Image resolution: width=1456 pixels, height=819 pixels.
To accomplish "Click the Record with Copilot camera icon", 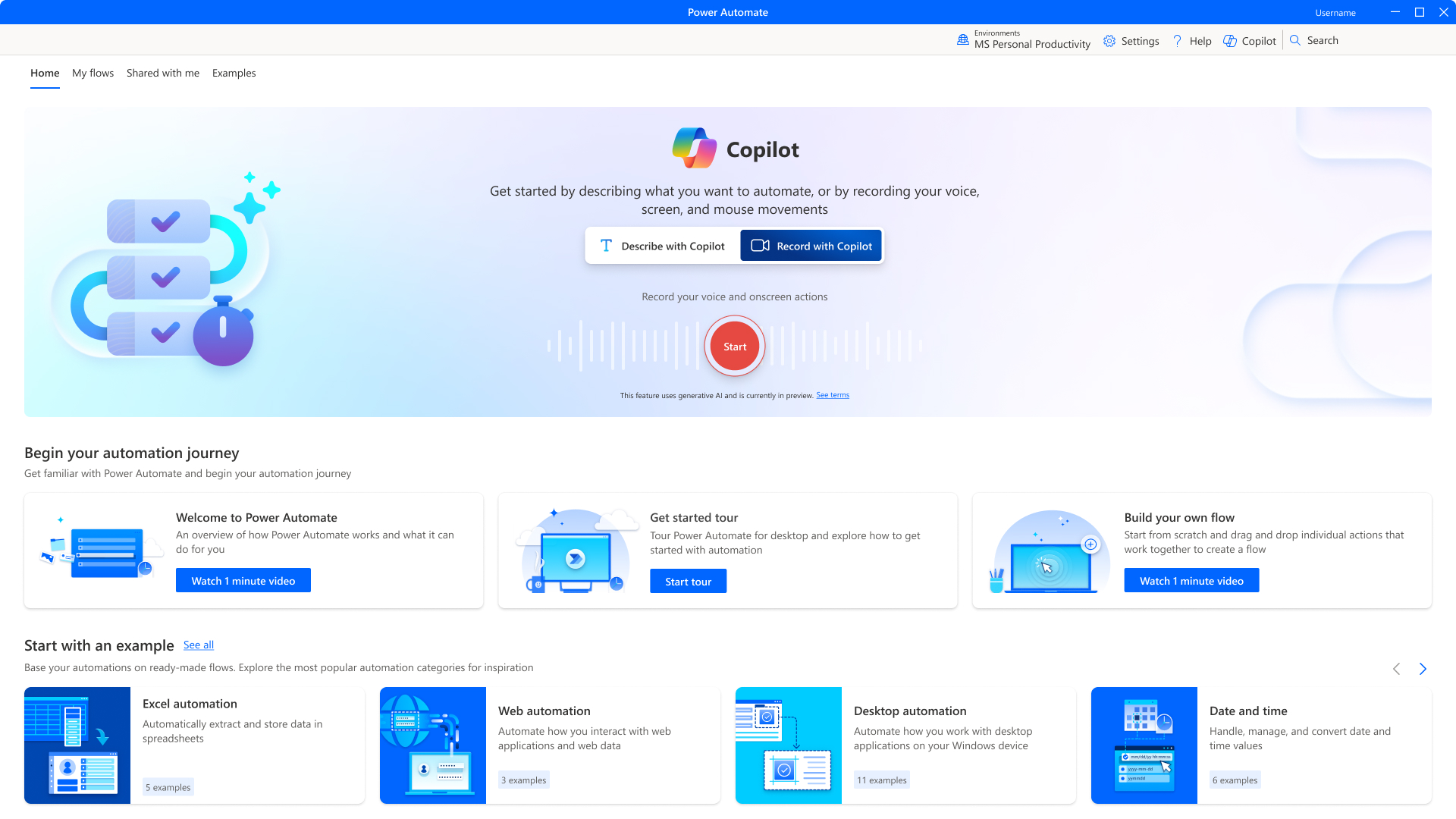I will 761,246.
